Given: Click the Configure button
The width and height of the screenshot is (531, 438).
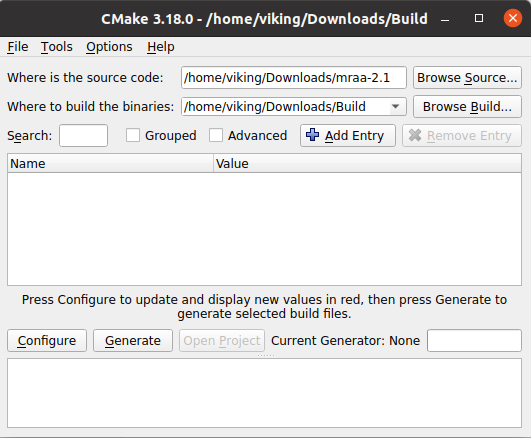Looking at the screenshot, I should tap(47, 340).
